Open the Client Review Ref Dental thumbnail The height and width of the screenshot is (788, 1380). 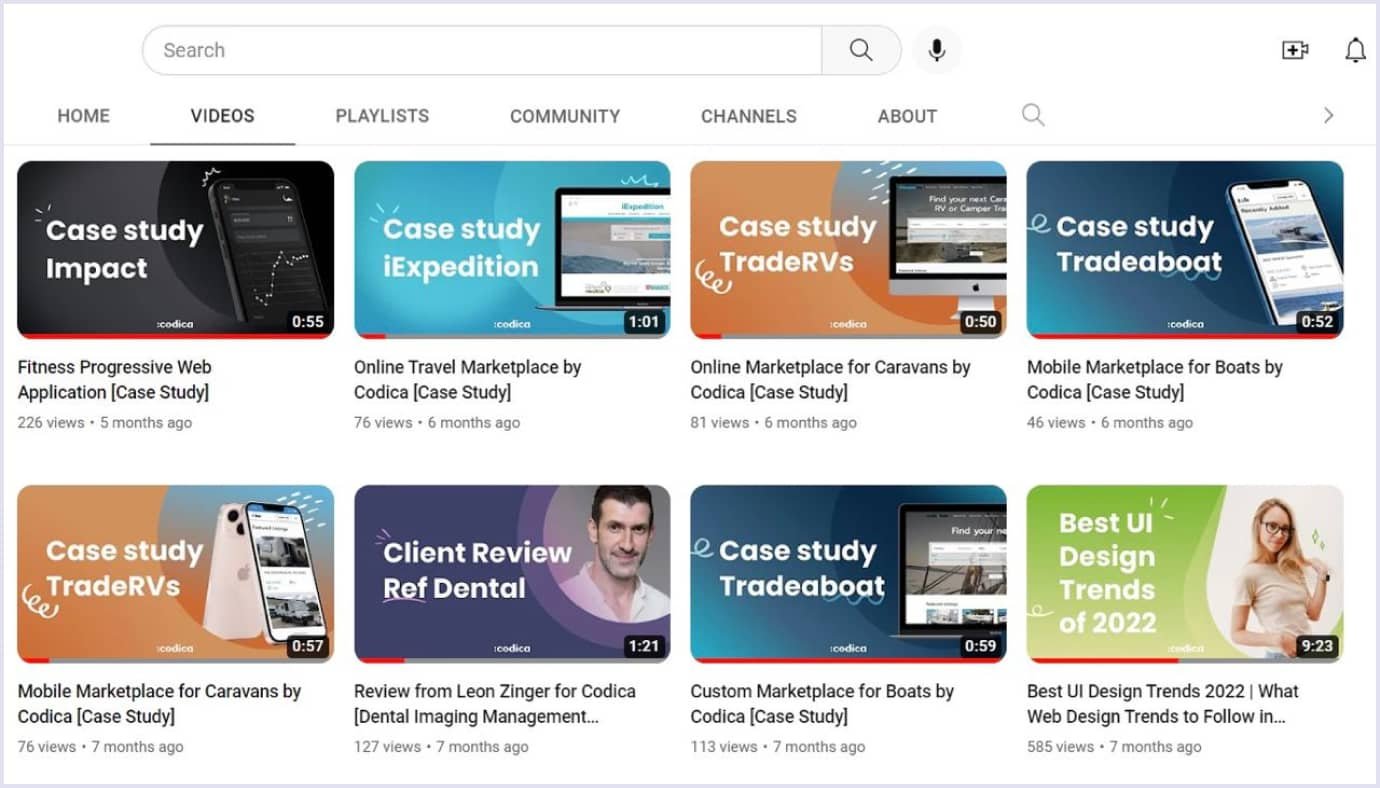point(512,574)
